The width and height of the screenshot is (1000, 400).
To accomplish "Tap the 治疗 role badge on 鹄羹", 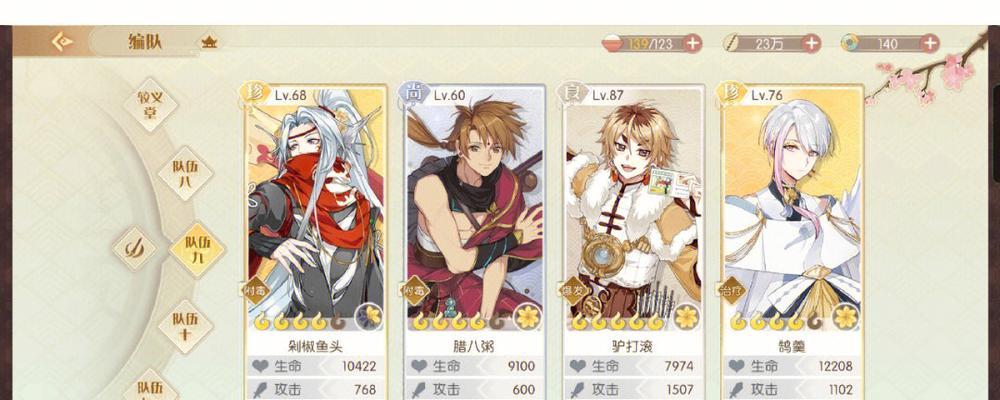I will click(x=732, y=290).
